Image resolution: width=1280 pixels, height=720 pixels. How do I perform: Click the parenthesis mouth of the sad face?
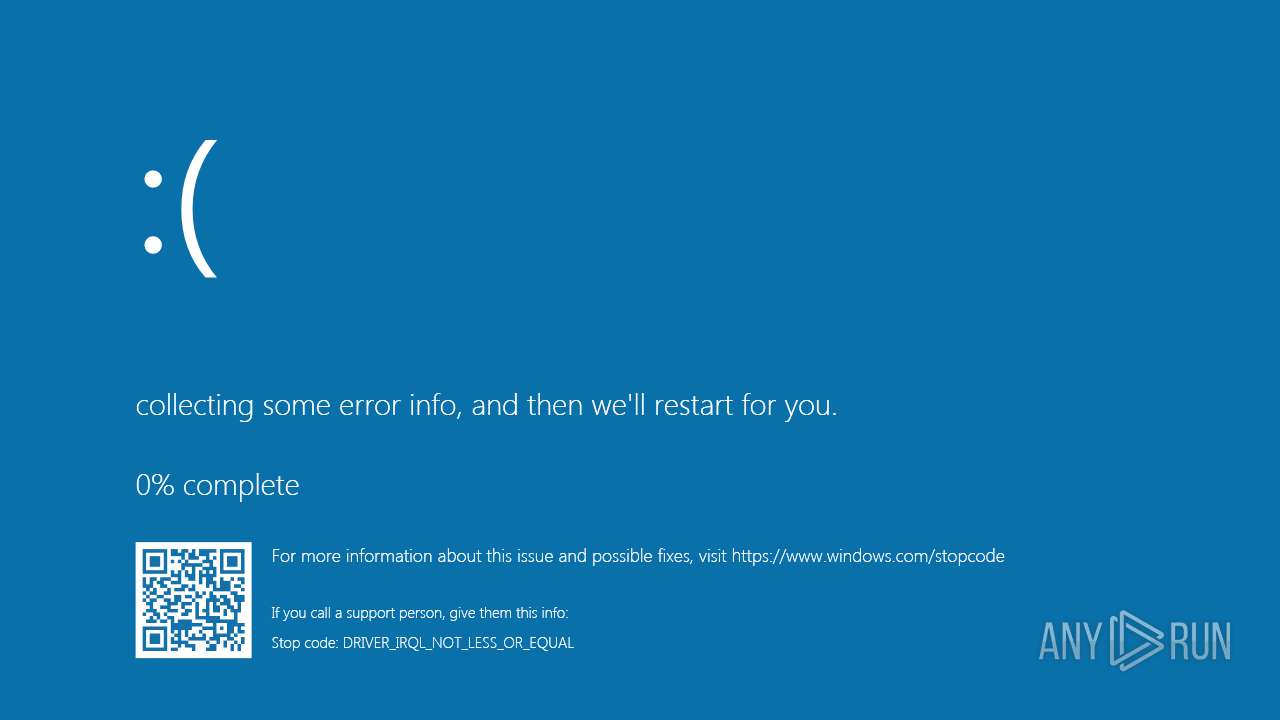[198, 209]
